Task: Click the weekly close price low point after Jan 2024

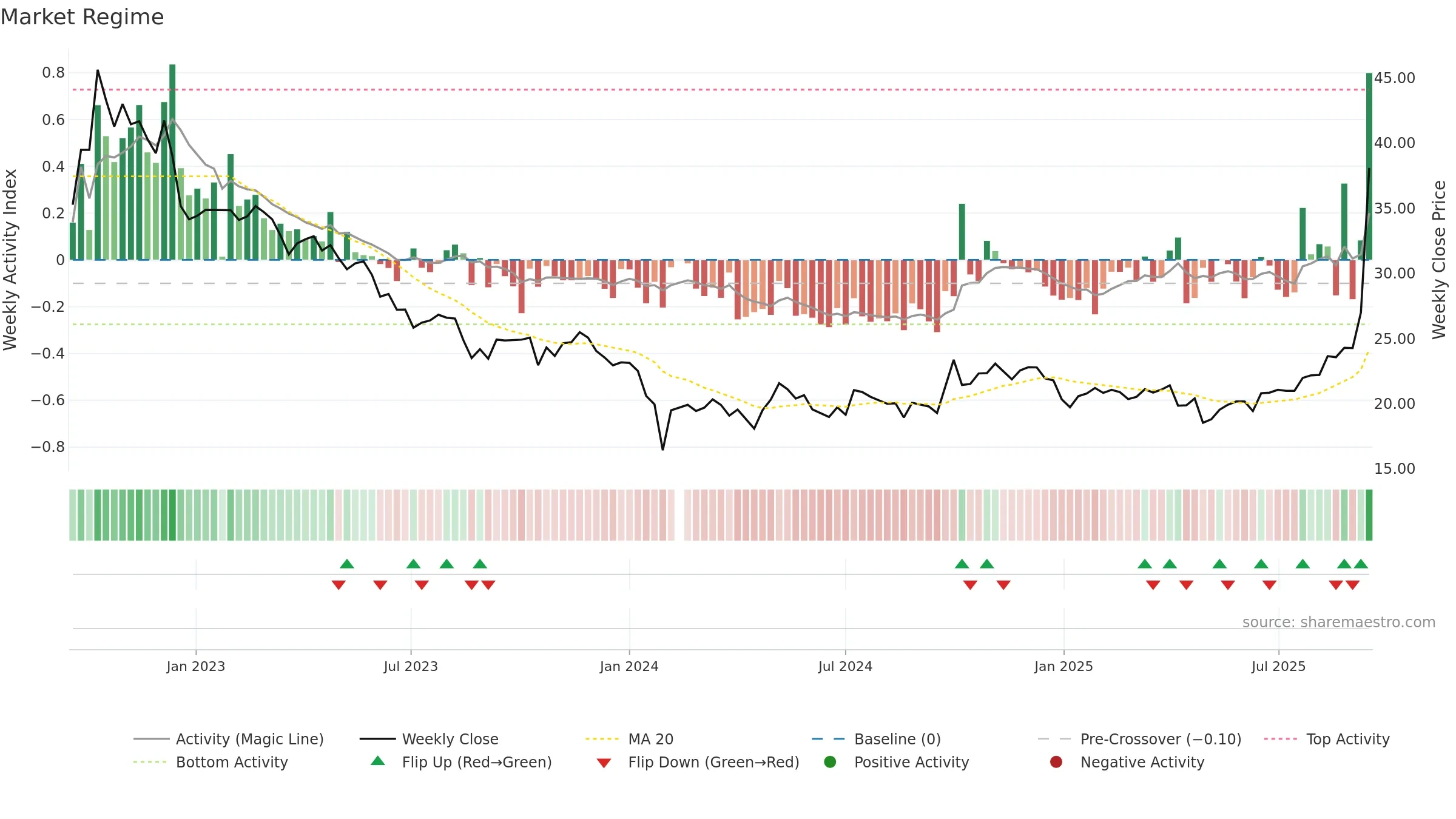Action: pyautogui.click(x=662, y=449)
